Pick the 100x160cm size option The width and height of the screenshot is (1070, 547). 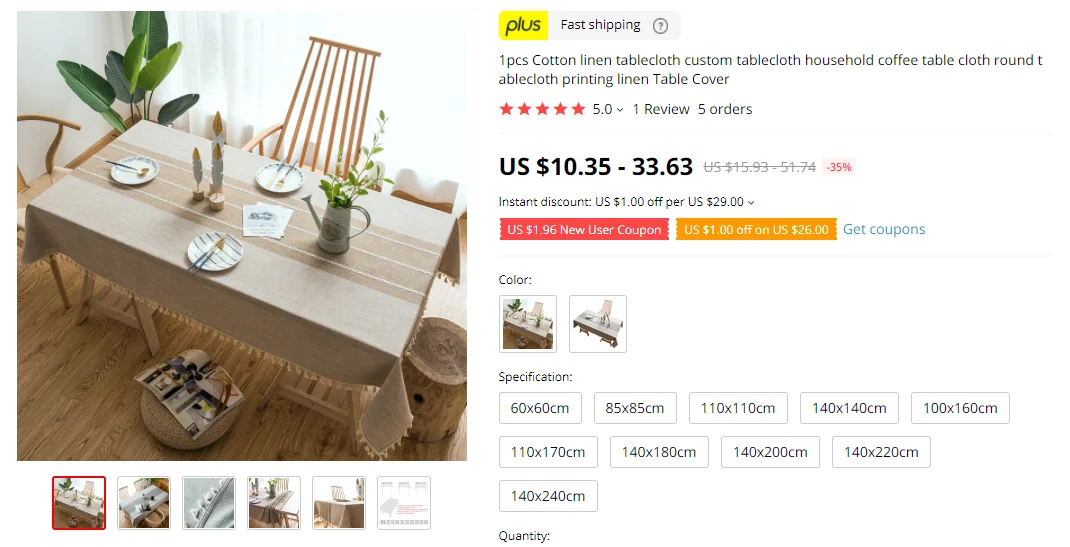point(960,408)
